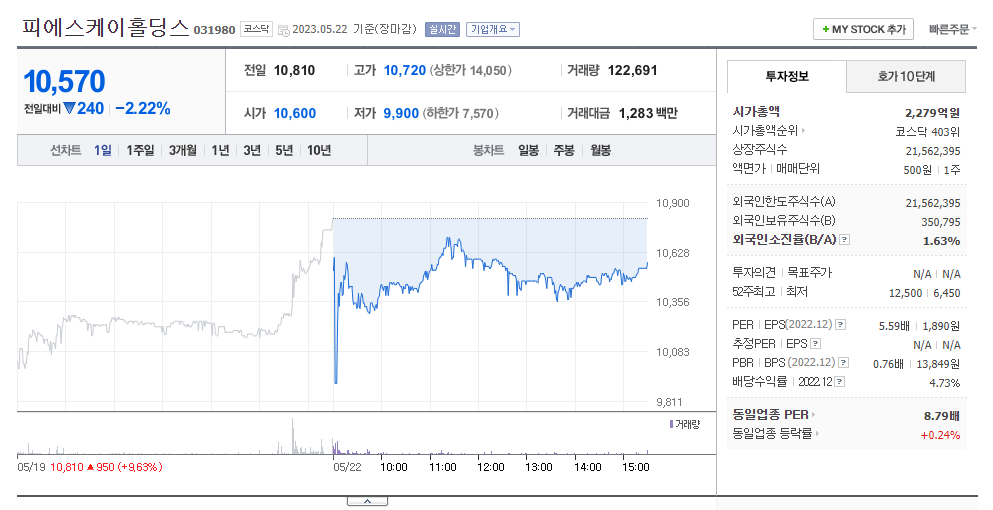Click the +0.24% sector change value
Viewport: 993px width, 510px height.
[940, 435]
